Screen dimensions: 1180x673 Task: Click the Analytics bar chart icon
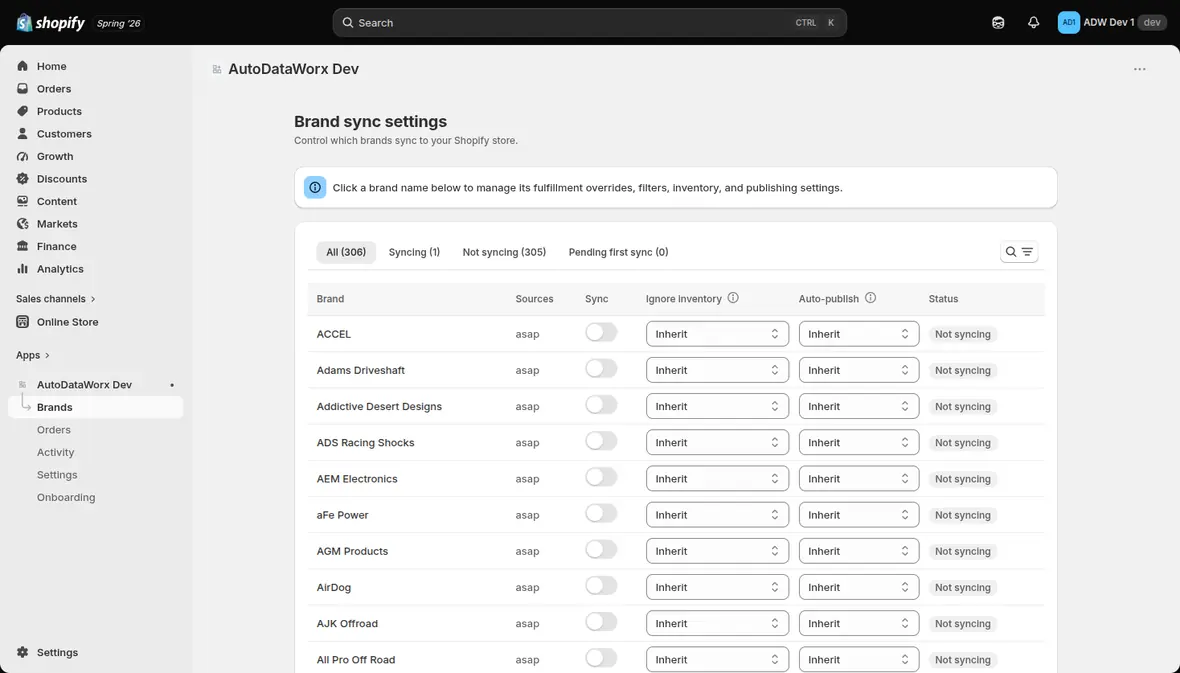23,269
